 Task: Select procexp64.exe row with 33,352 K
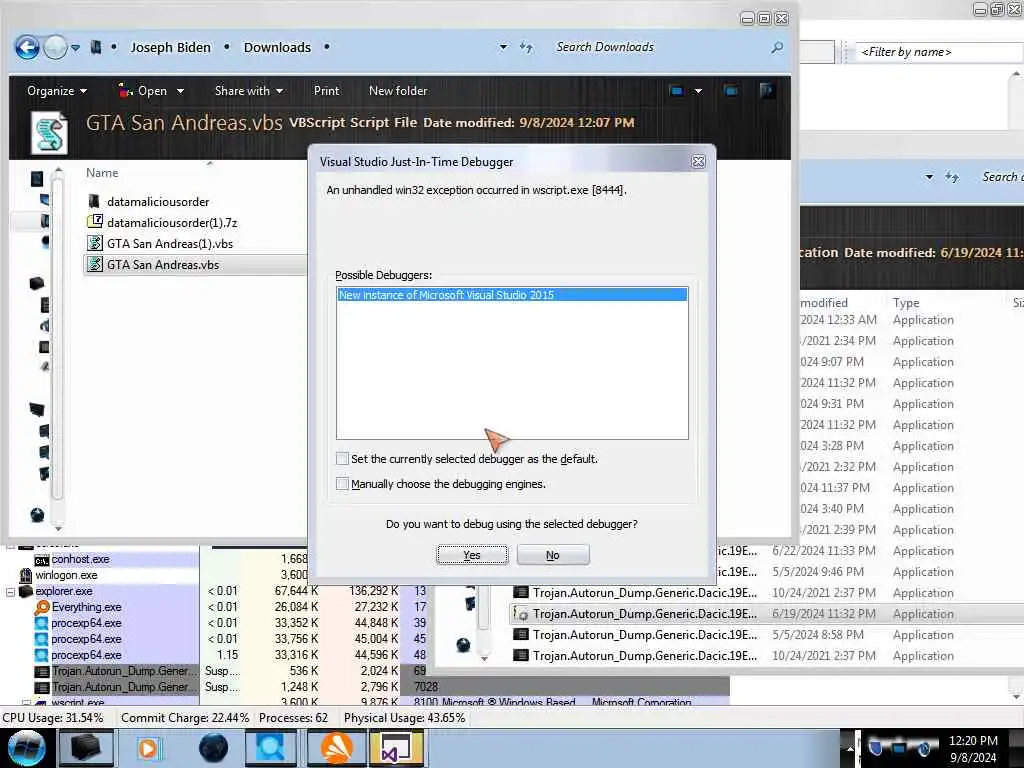point(86,623)
